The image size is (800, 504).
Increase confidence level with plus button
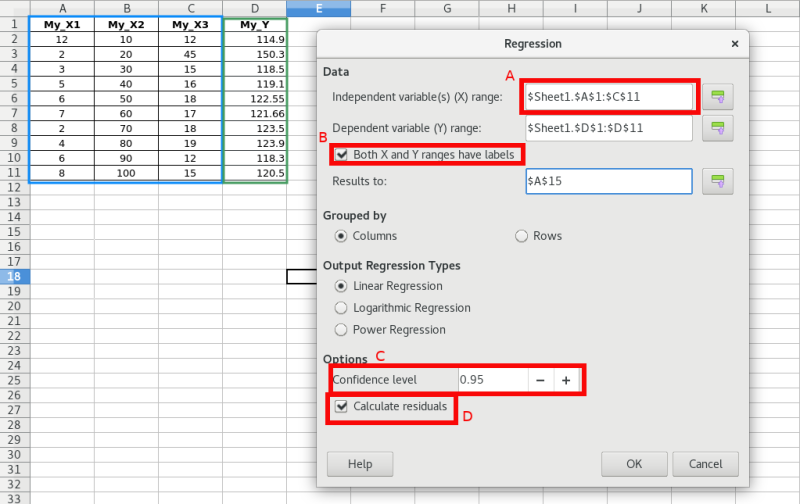coord(566,380)
